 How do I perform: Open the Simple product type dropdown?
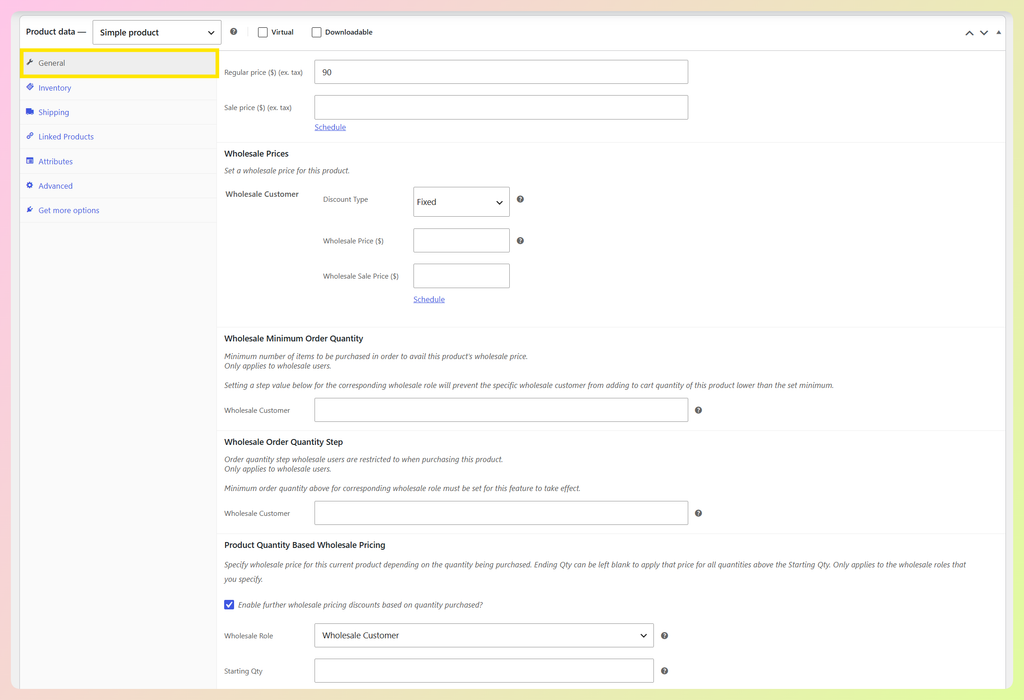pos(157,33)
